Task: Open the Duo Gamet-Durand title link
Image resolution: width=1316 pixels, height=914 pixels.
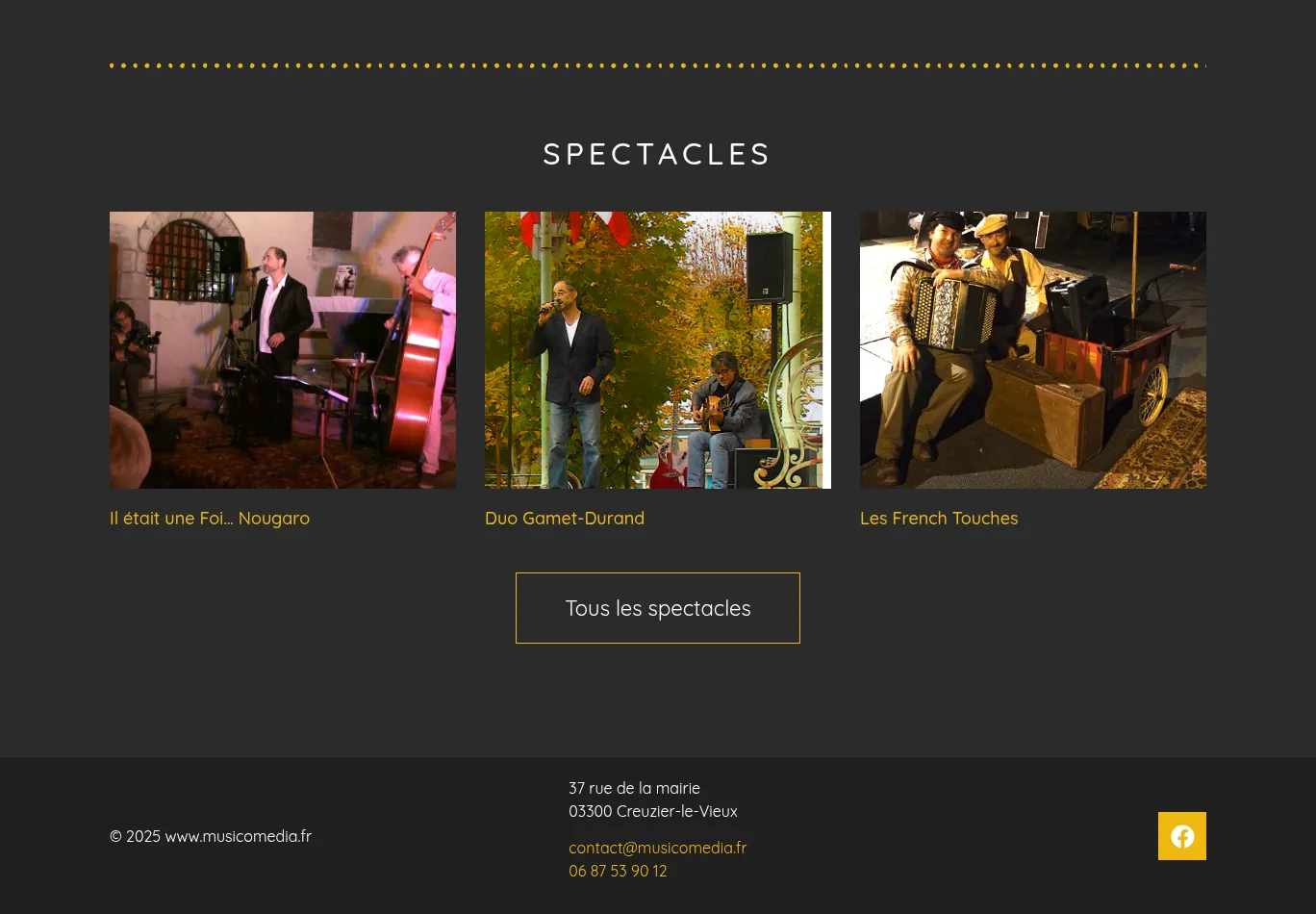Action: (x=565, y=519)
